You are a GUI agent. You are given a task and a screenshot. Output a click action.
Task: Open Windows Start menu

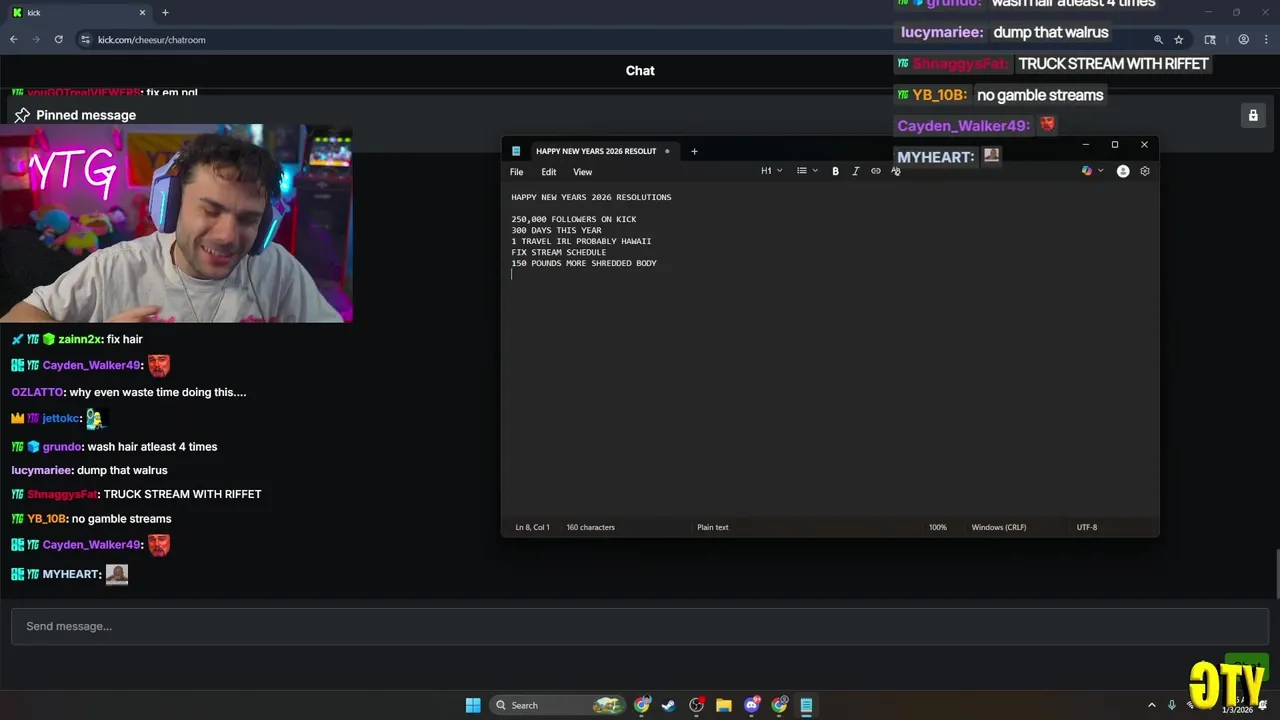click(x=473, y=705)
